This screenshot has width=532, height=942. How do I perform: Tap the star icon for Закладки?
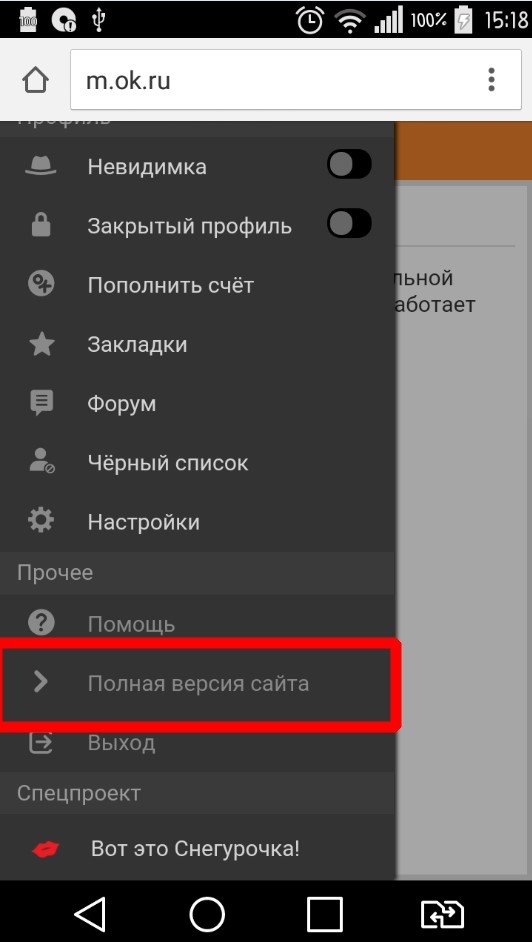41,344
